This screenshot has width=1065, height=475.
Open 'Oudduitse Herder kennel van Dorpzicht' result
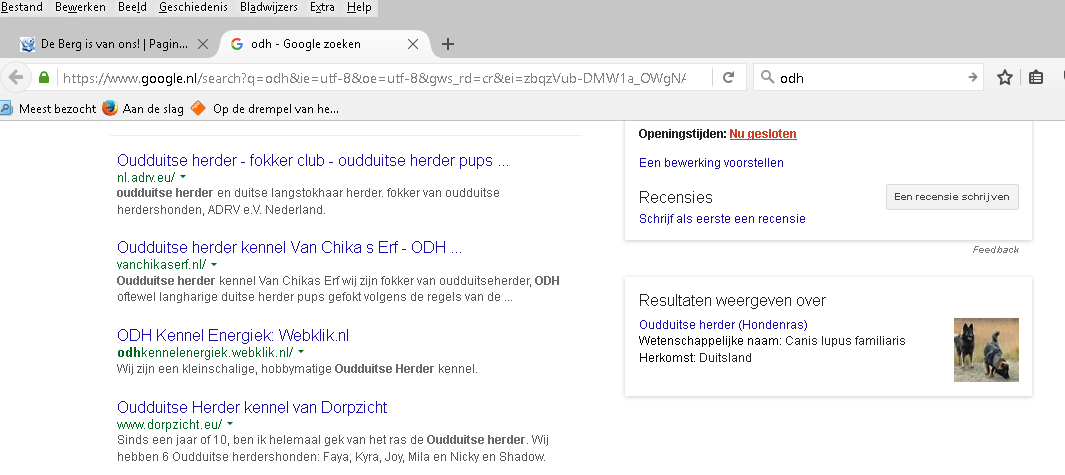252,407
